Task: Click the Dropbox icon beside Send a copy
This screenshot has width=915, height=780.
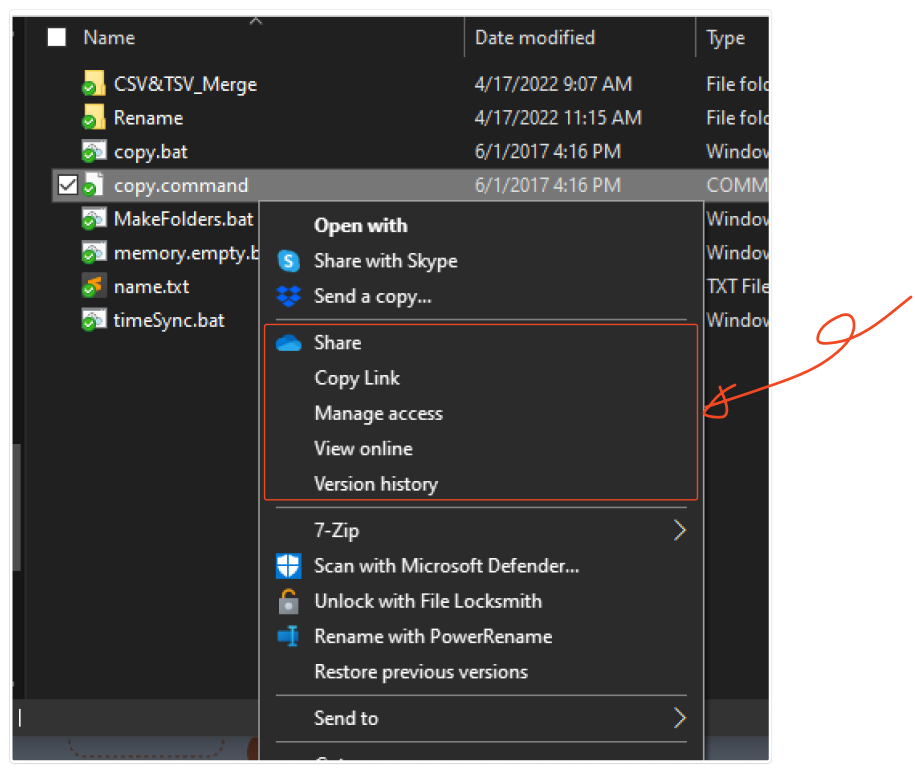Action: pyautogui.click(x=288, y=296)
